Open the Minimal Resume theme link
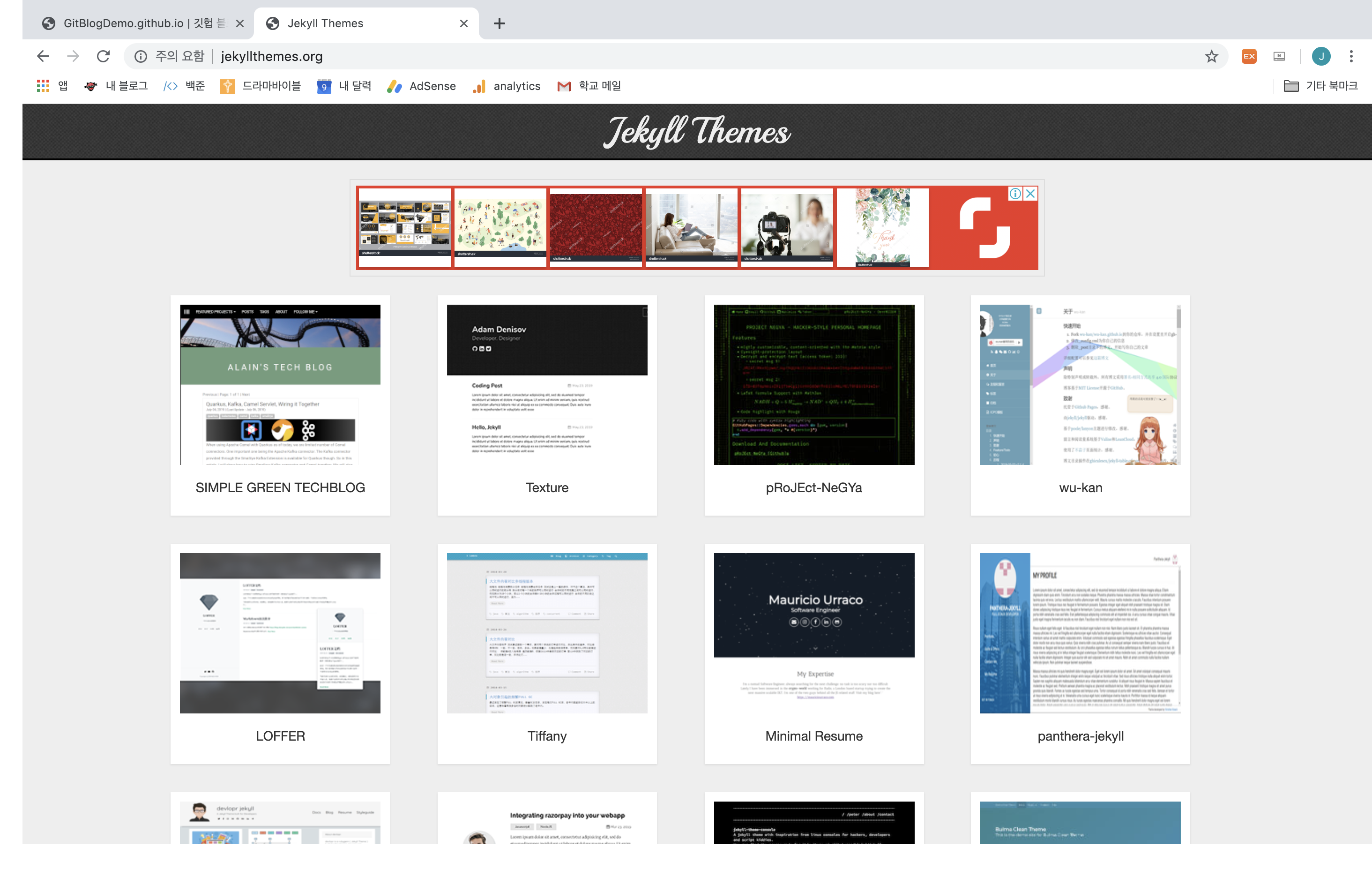This screenshot has width=1372, height=870. 813,735
